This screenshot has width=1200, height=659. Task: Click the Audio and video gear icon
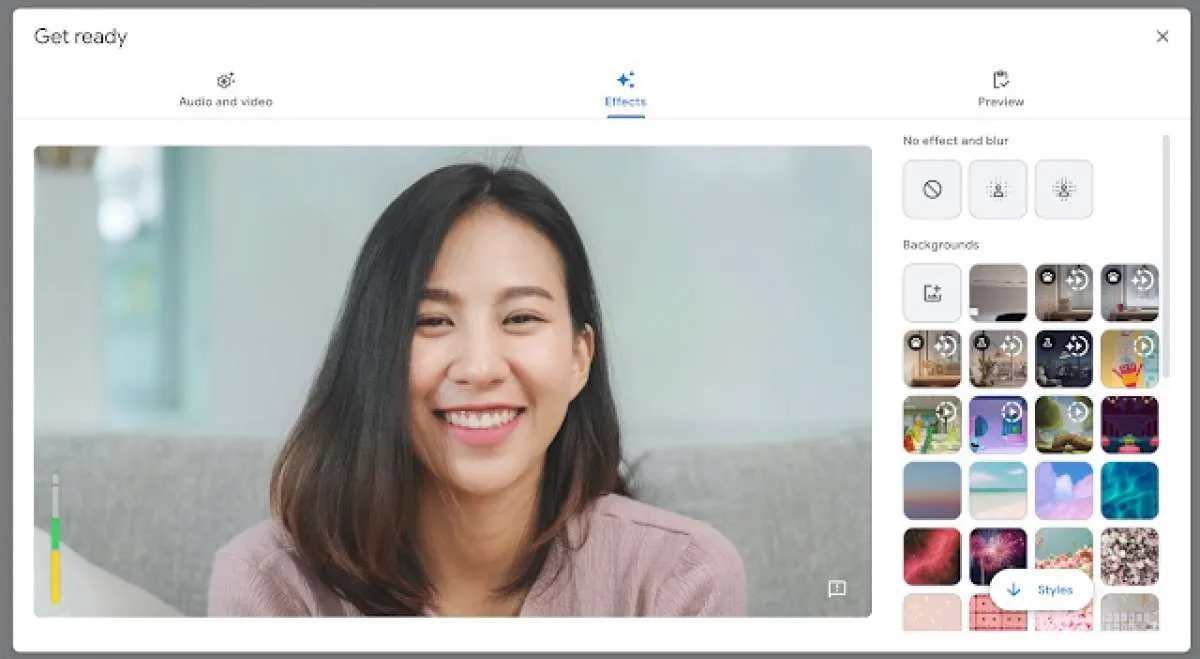[225, 79]
